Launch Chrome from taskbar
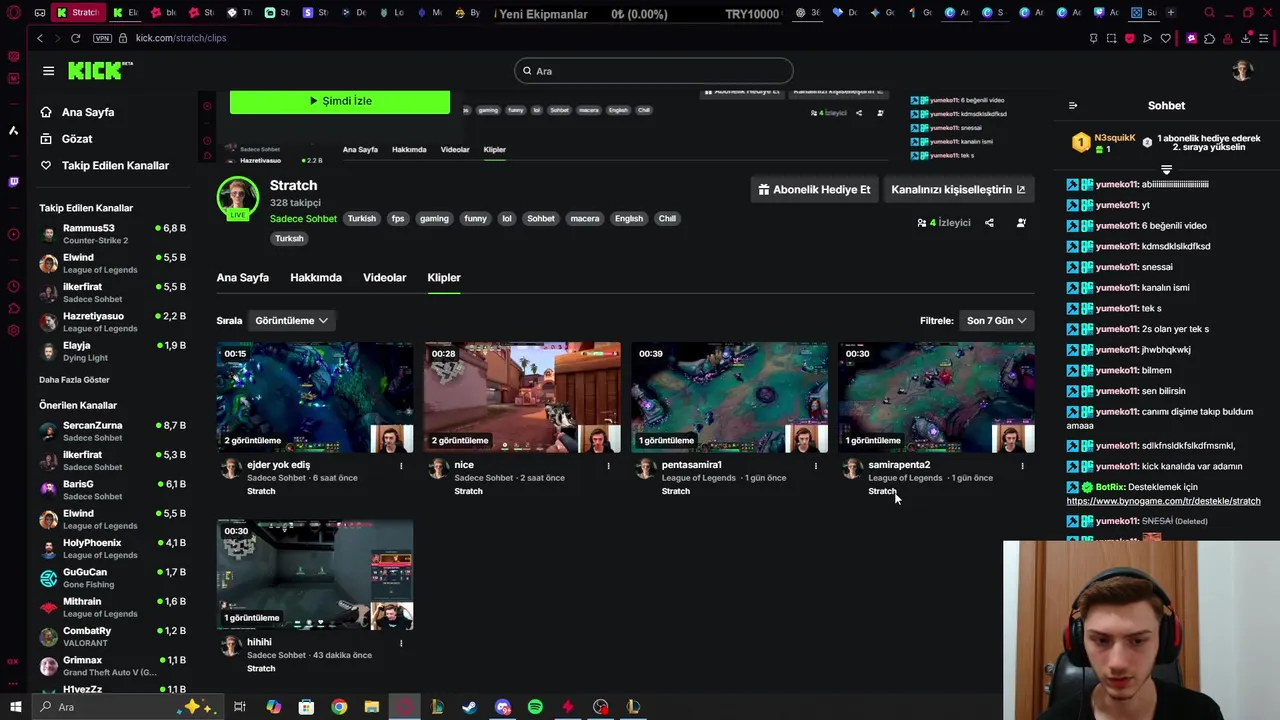The width and height of the screenshot is (1280, 720). [x=339, y=707]
